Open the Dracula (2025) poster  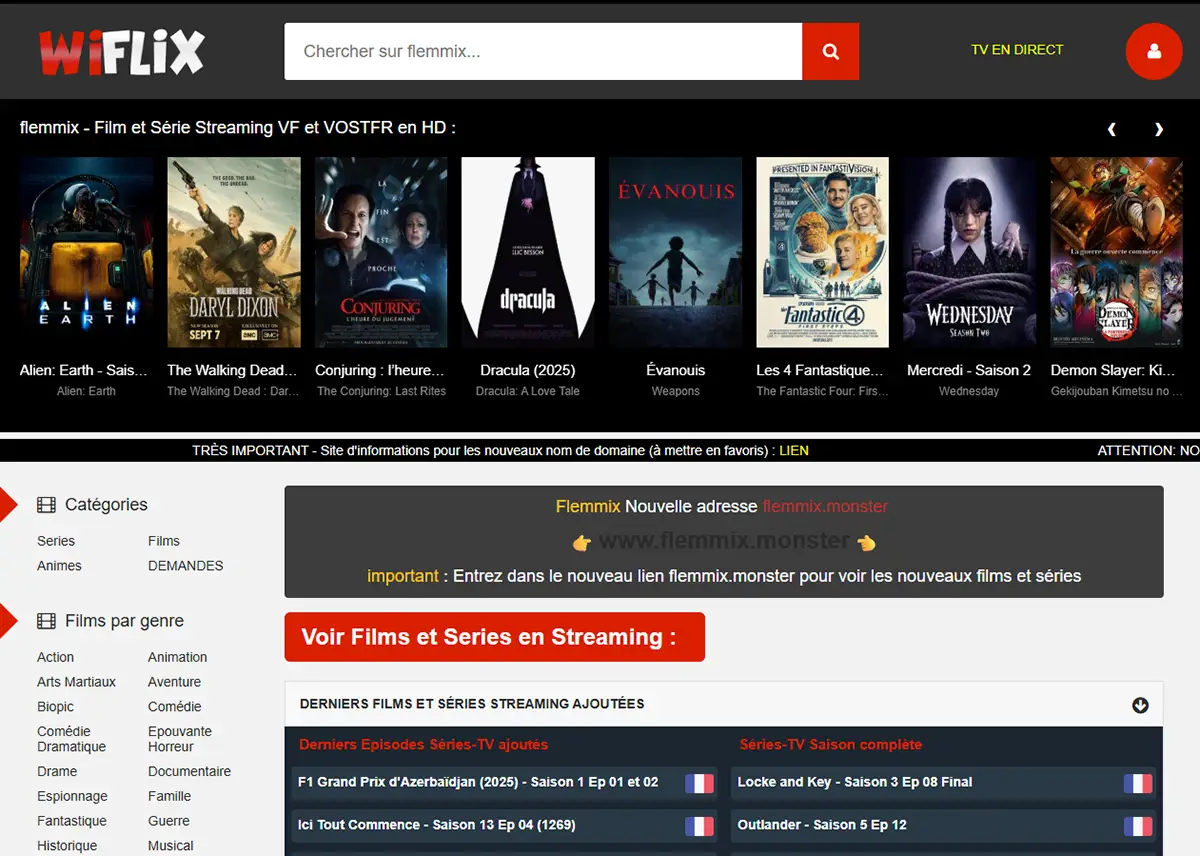tap(528, 252)
